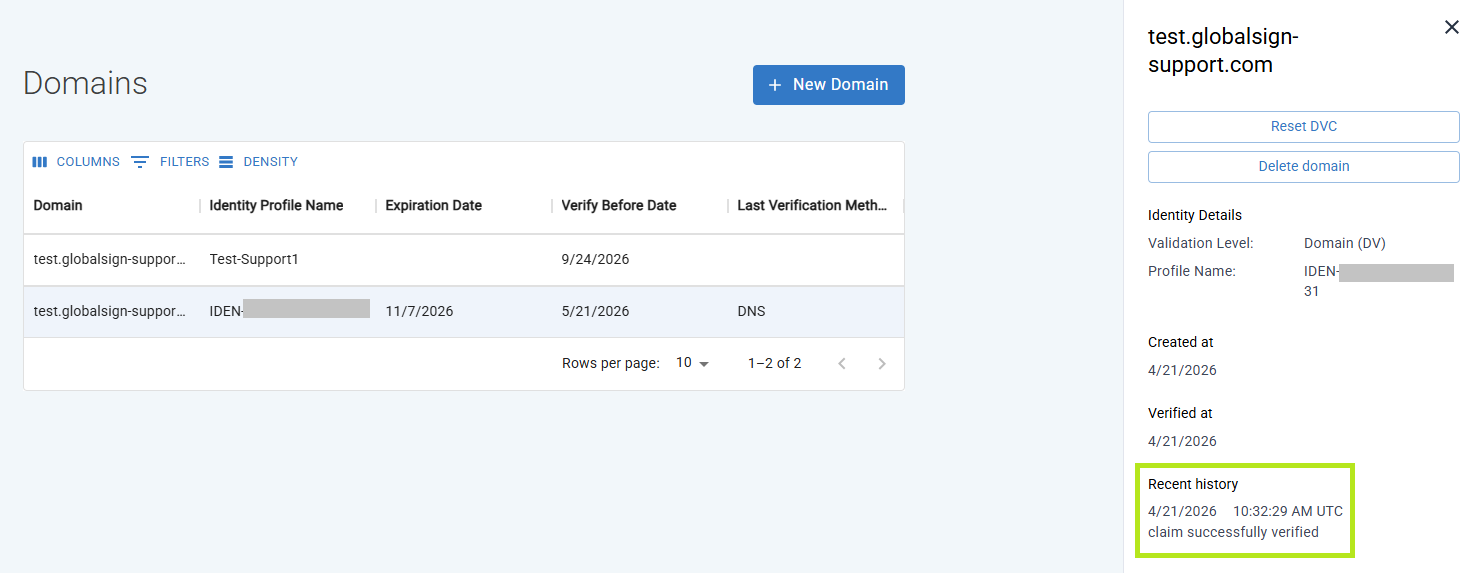Image resolution: width=1483 pixels, height=573 pixels.
Task: Click the New Domain button
Action: (x=828, y=85)
